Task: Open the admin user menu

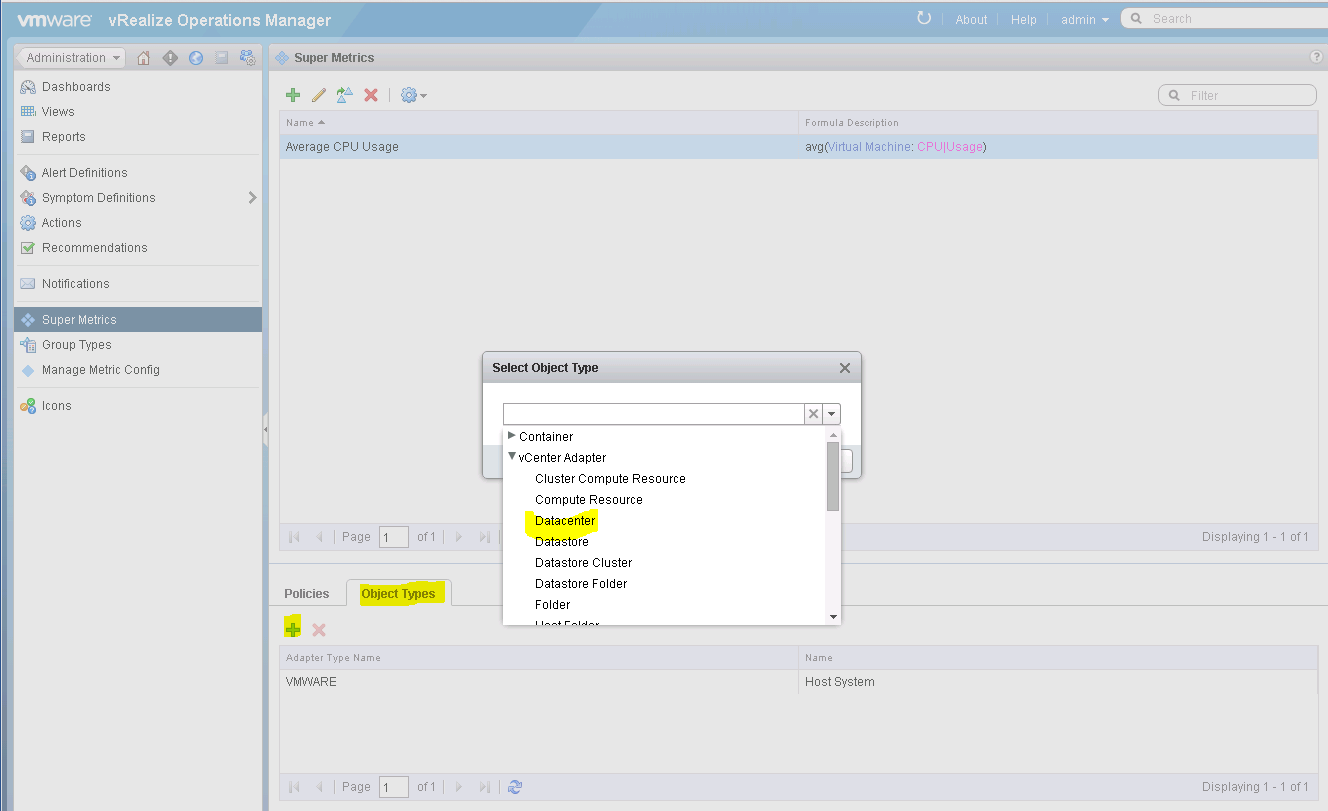Action: pos(1084,19)
